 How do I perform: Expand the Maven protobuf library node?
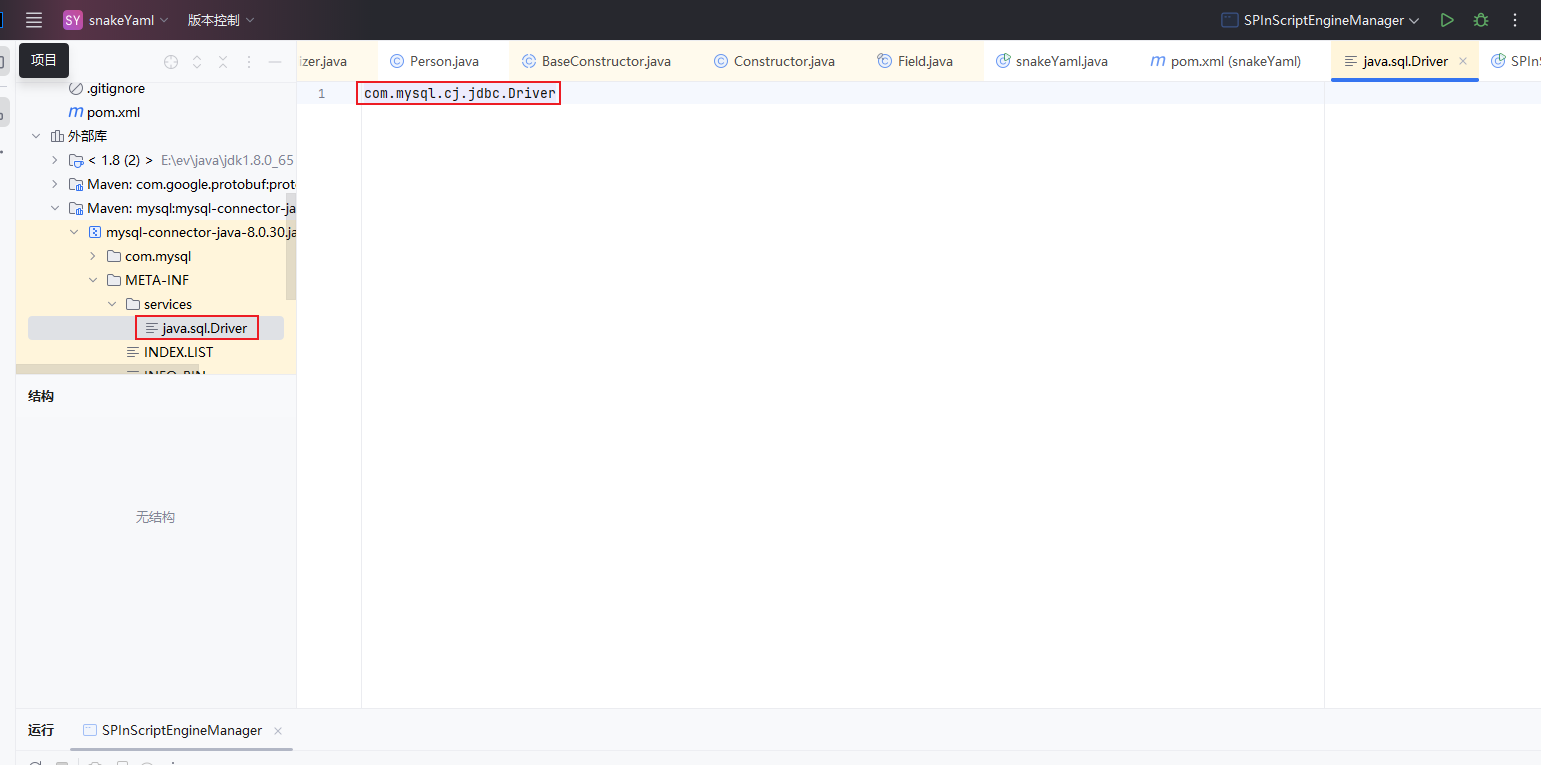(x=55, y=184)
